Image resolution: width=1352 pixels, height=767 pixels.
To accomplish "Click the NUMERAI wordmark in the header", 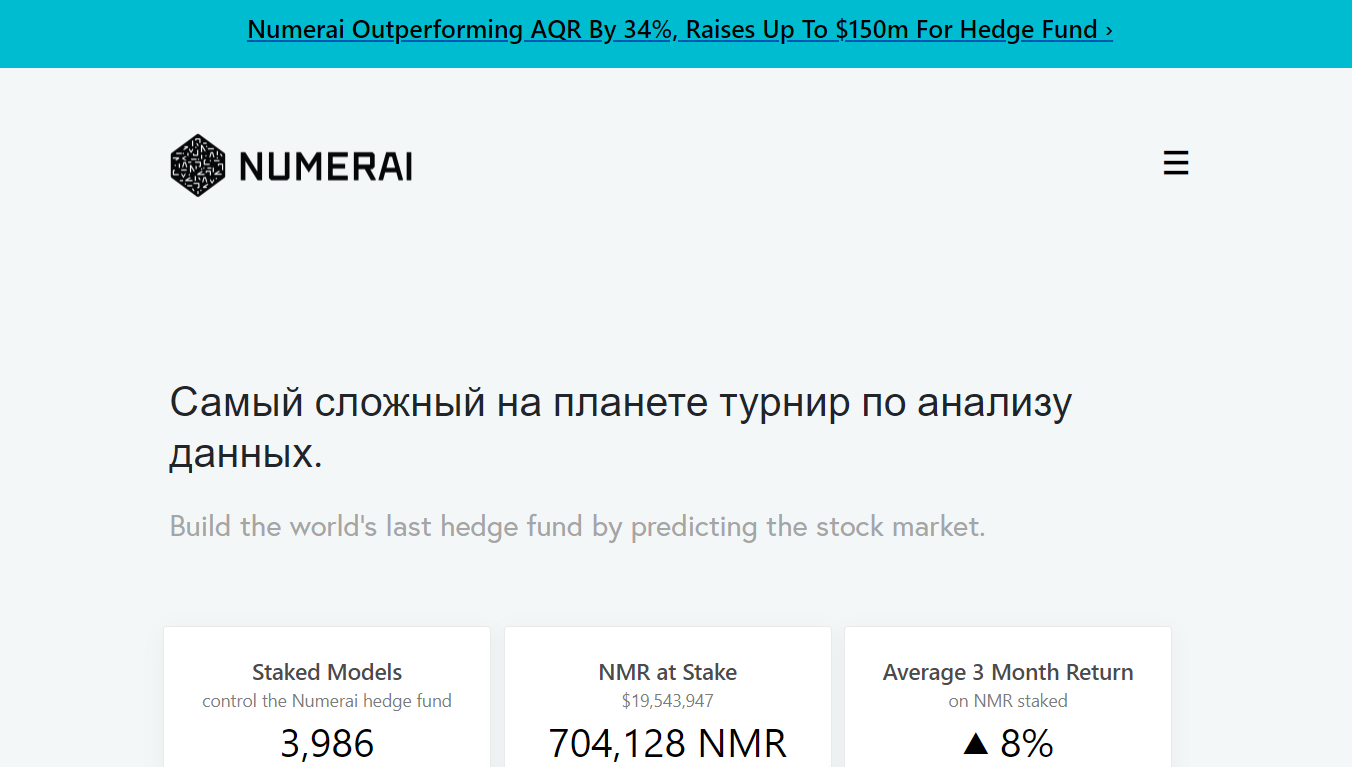I will tap(325, 165).
